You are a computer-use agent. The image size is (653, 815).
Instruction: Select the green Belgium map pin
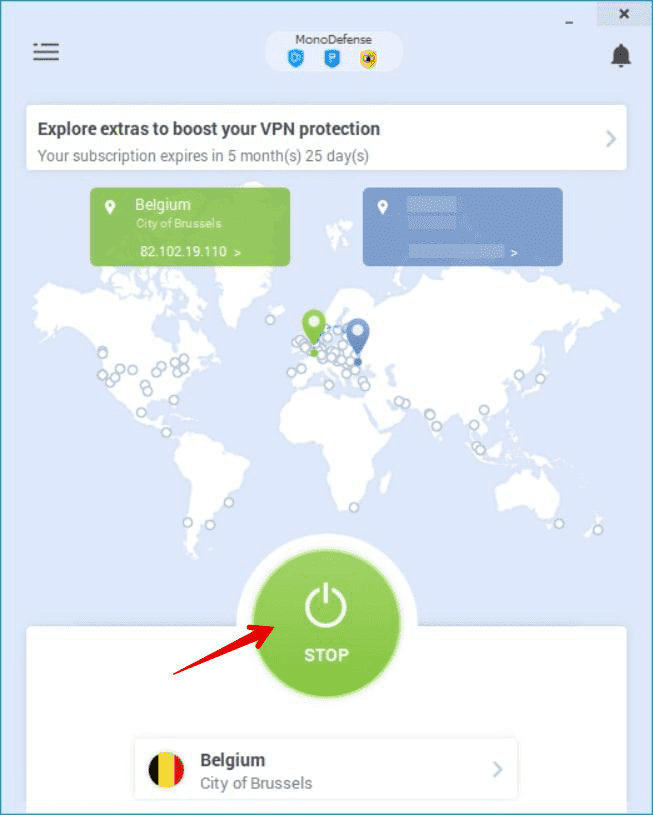click(x=314, y=328)
